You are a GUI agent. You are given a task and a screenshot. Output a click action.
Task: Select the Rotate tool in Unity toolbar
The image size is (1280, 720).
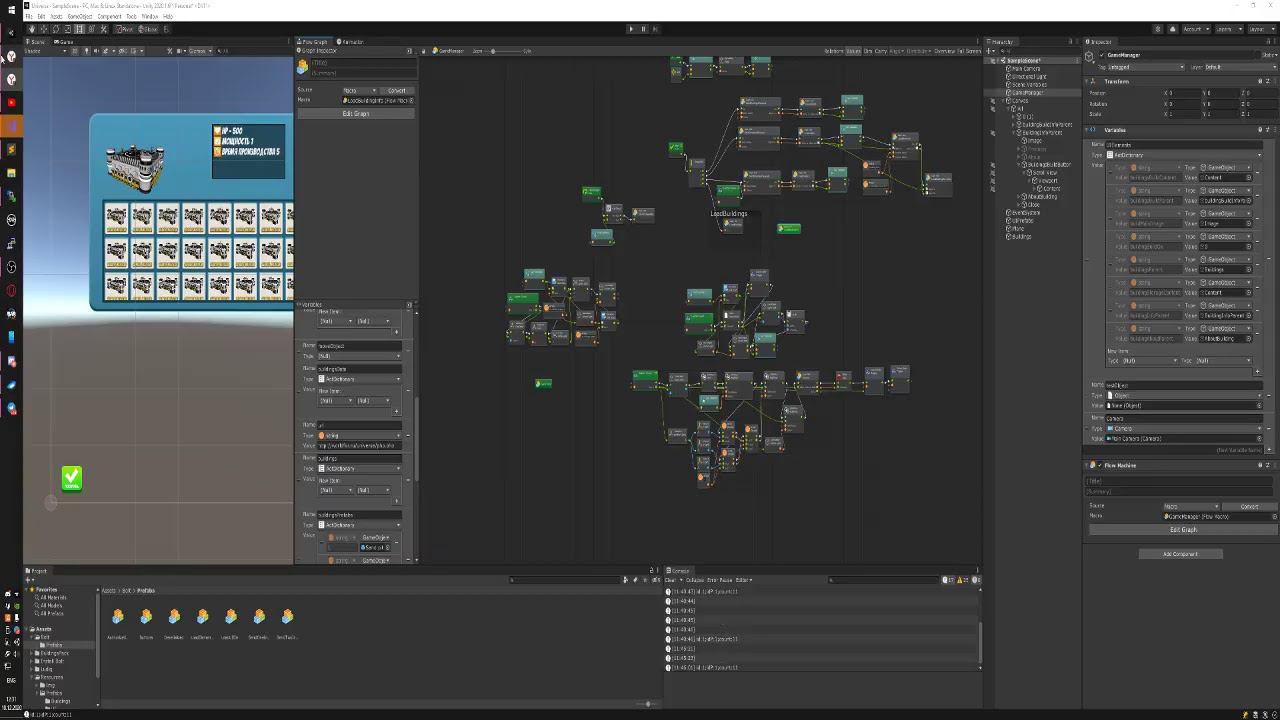point(56,29)
